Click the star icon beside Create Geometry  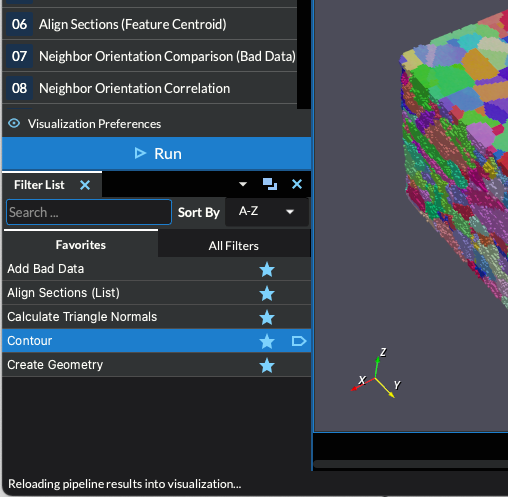(267, 365)
